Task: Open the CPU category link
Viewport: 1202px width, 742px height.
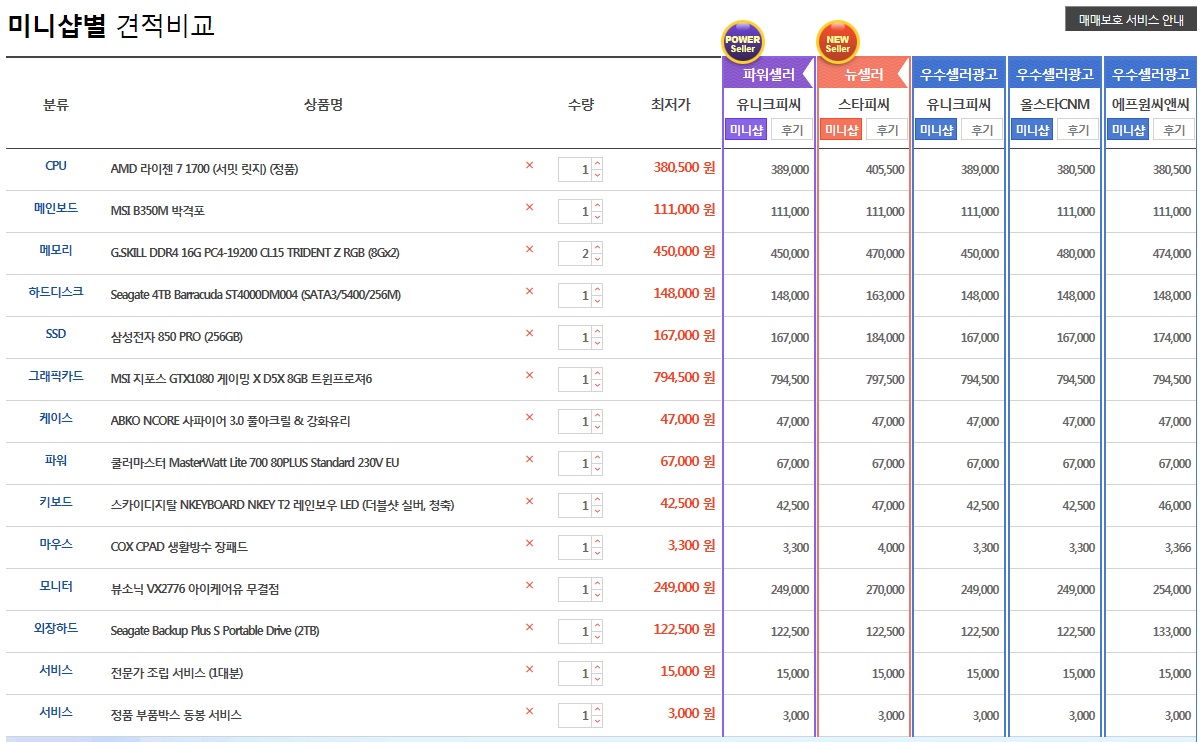Action: click(56, 166)
